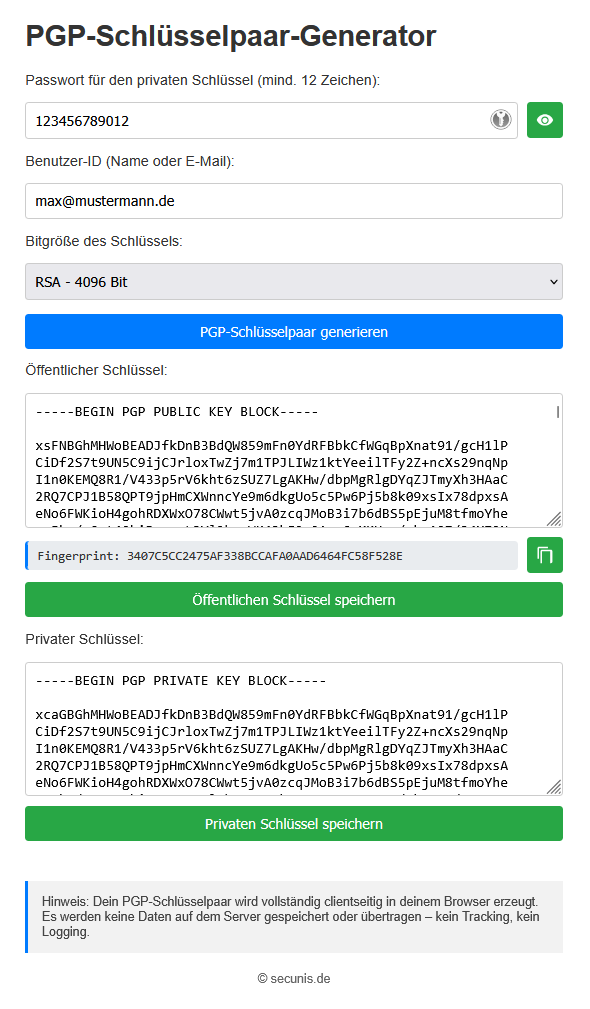This screenshot has height=1009, width=590.
Task: Focus the Benutzer-ID field with max@mustermann.de
Action: [x=294, y=201]
